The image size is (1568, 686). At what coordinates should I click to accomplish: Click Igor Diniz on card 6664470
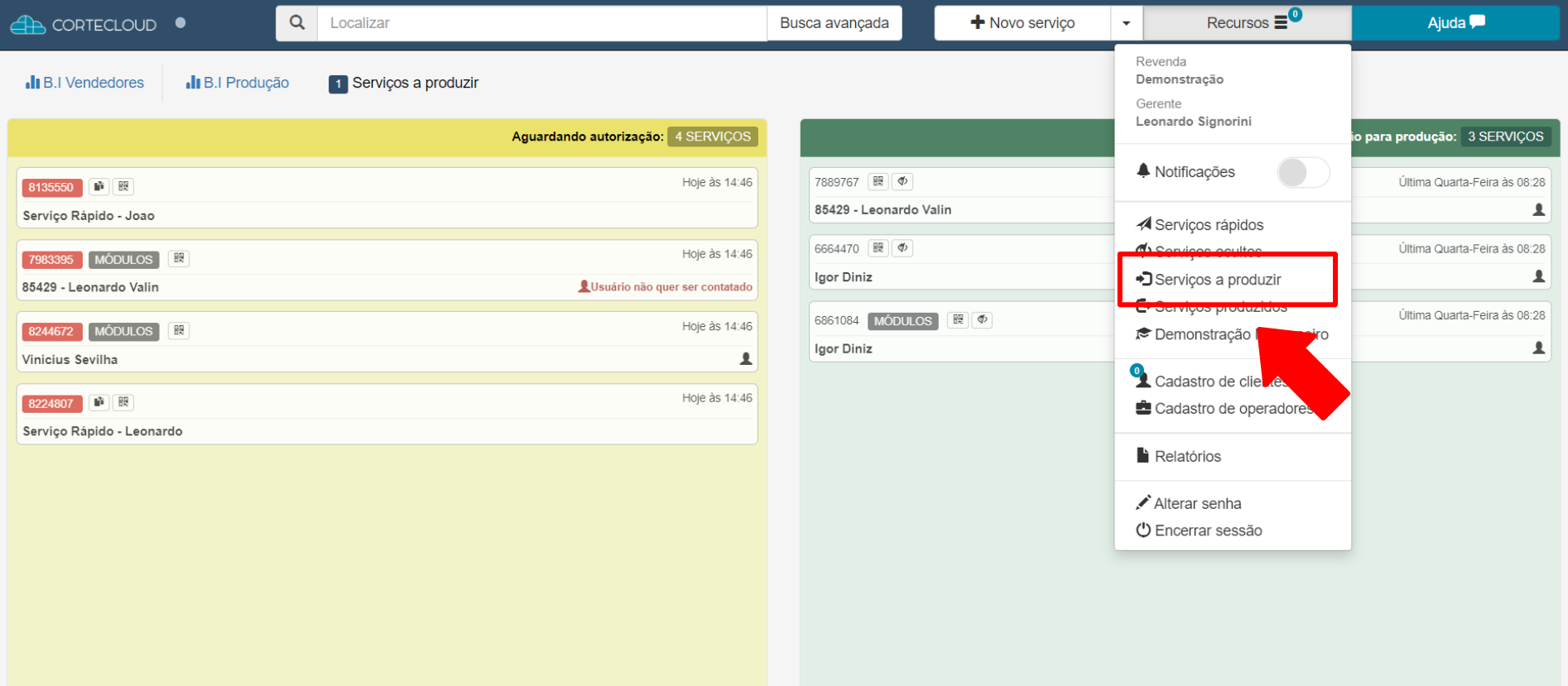coord(844,277)
